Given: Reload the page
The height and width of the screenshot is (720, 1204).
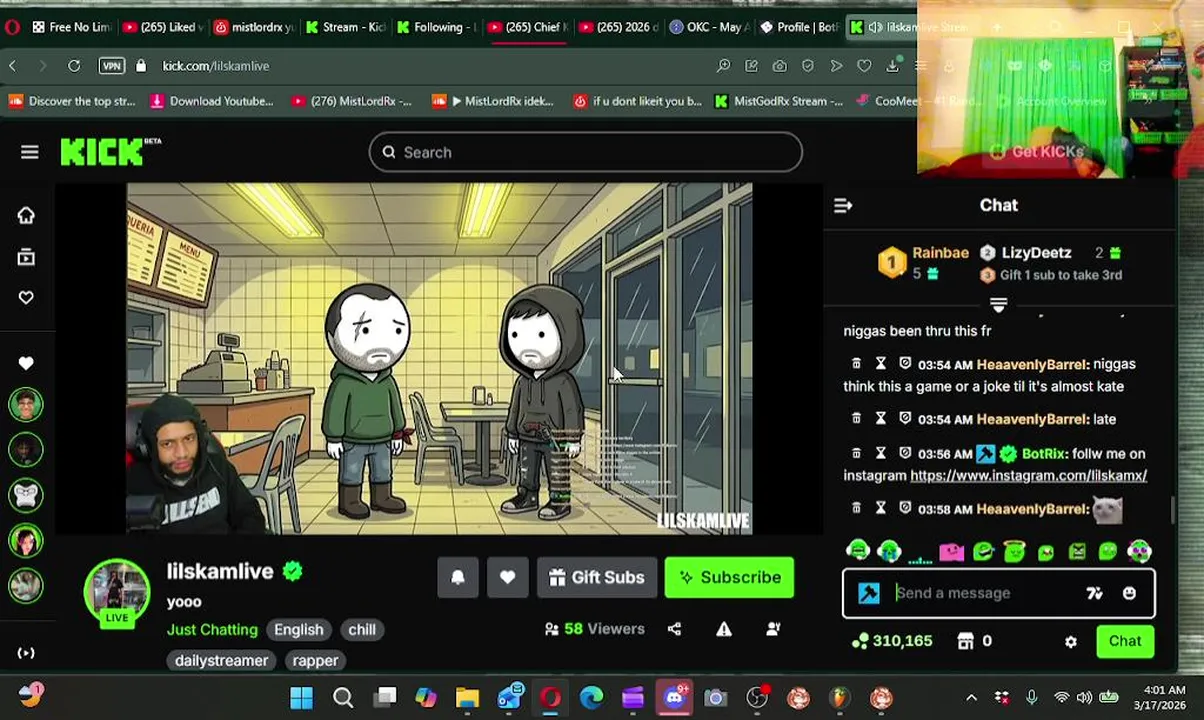Looking at the screenshot, I should [x=74, y=66].
